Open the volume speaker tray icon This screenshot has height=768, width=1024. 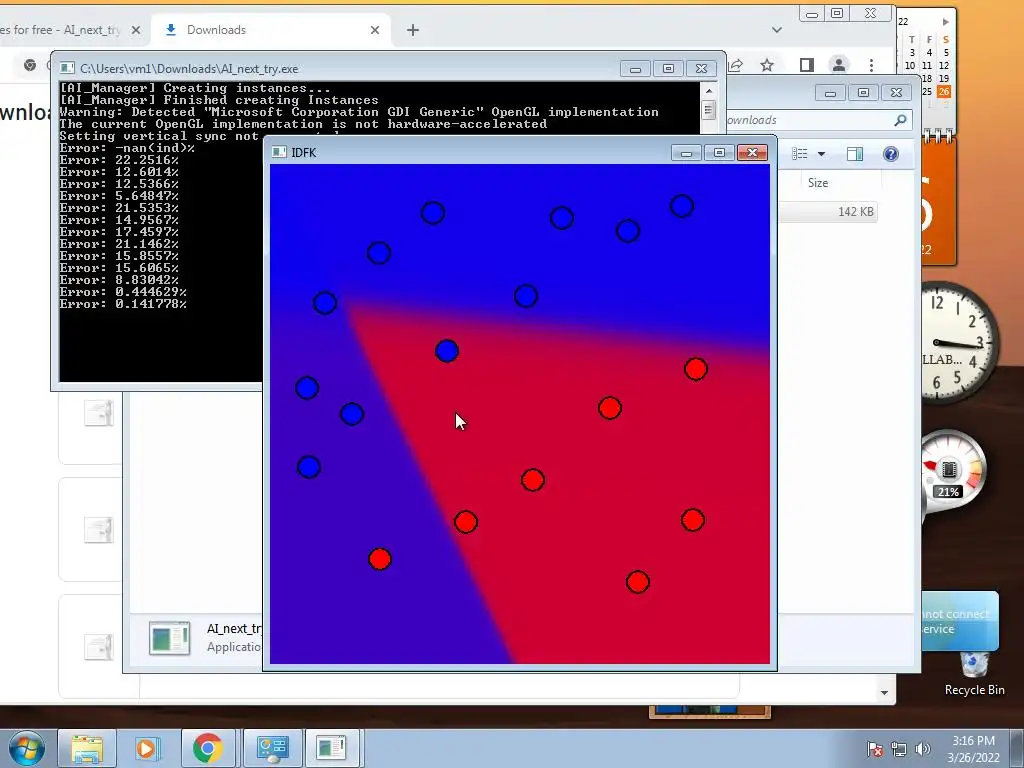click(x=922, y=749)
